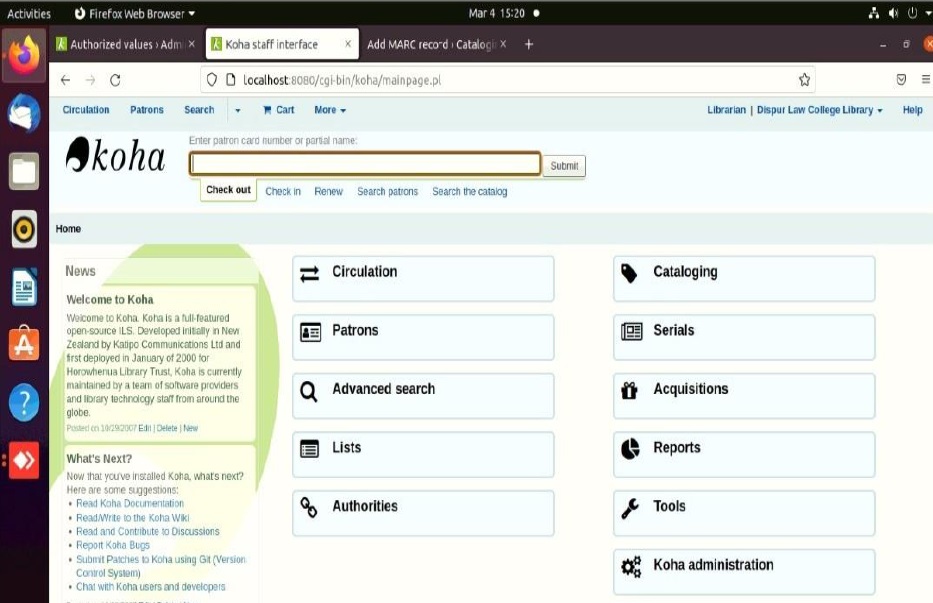The height and width of the screenshot is (603, 933).
Task: Select the Search the catalog tab
Action: point(469,191)
